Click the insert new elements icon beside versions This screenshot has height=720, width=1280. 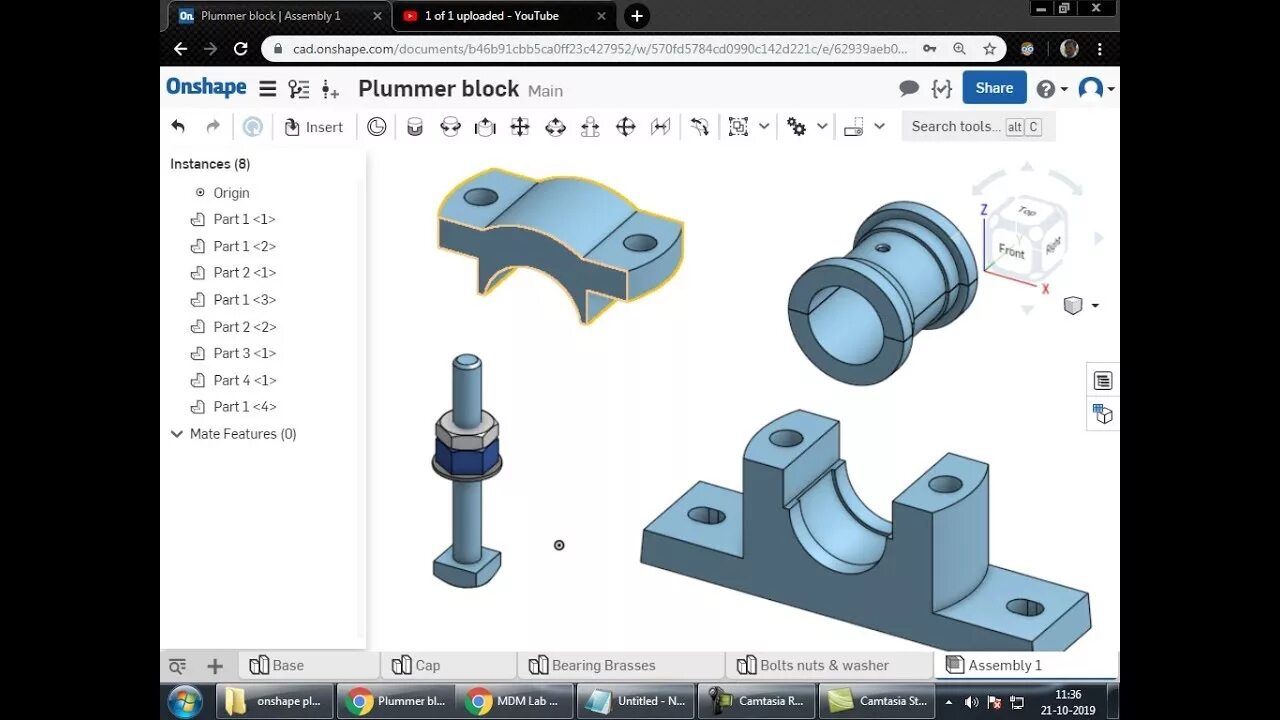pos(330,89)
